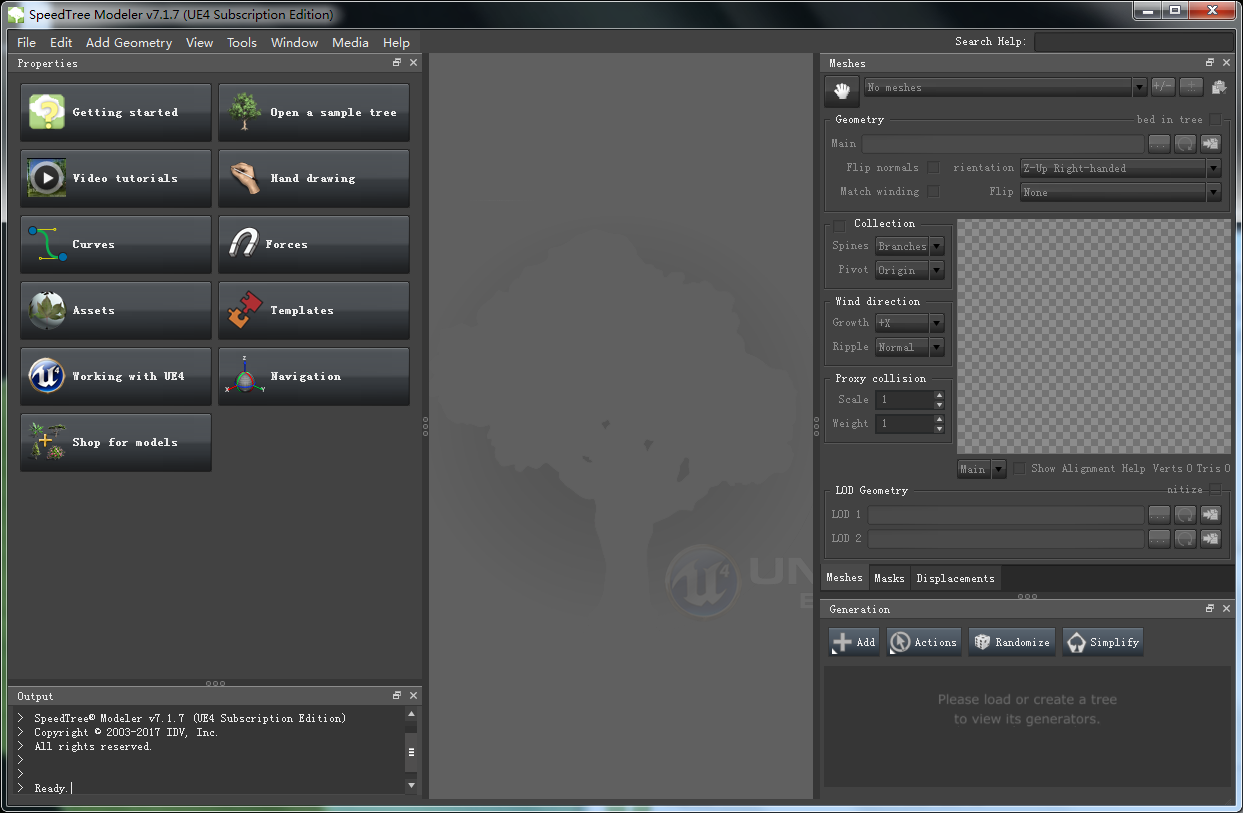Browse for Main geometry file (...)
Viewport: 1243px width, 813px height.
pos(1159,144)
